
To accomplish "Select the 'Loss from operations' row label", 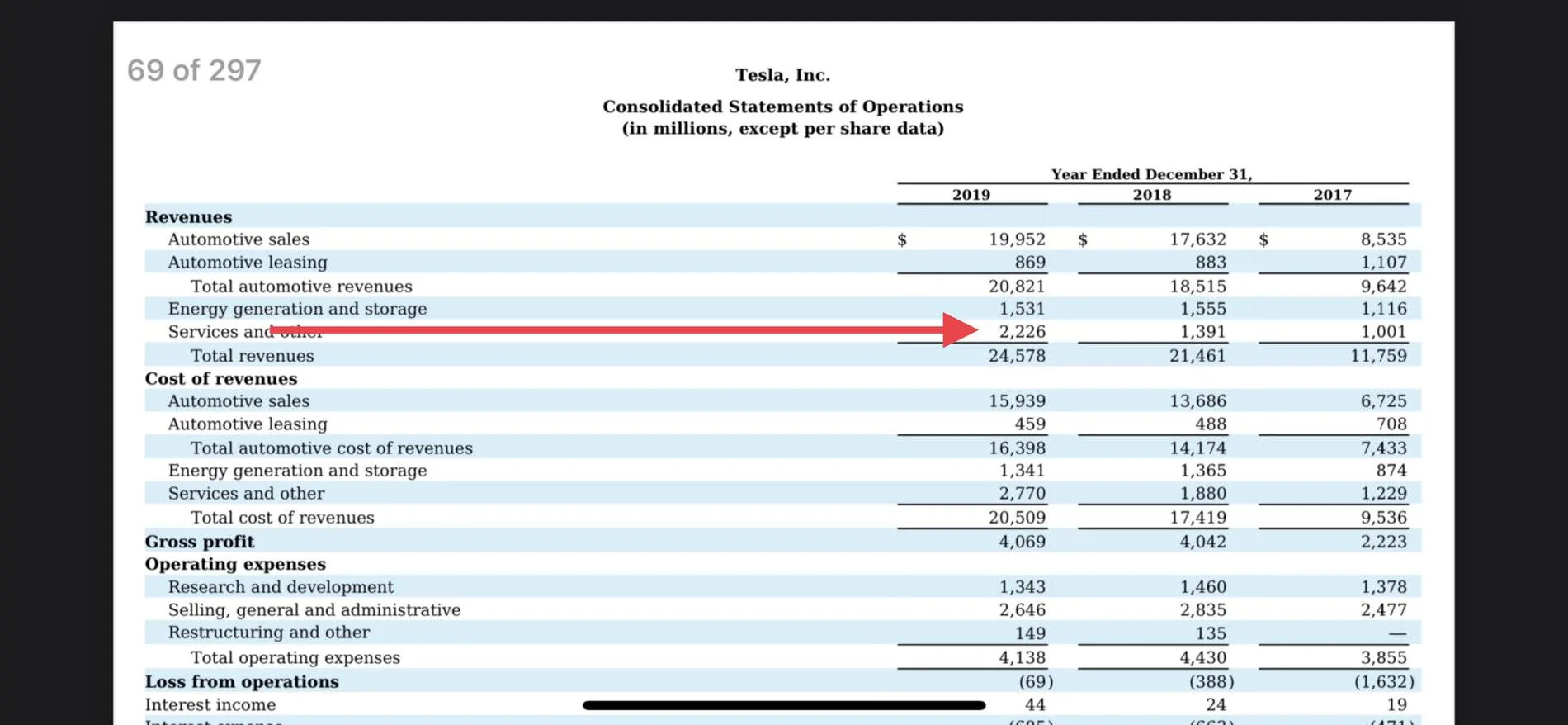I will [242, 681].
